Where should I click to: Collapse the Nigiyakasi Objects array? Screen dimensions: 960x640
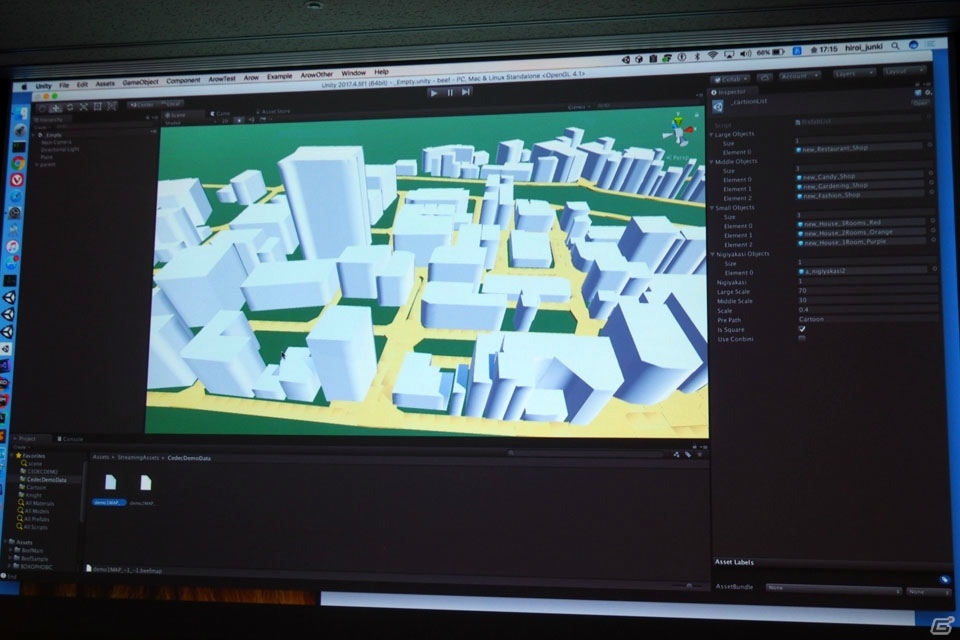tap(714, 254)
